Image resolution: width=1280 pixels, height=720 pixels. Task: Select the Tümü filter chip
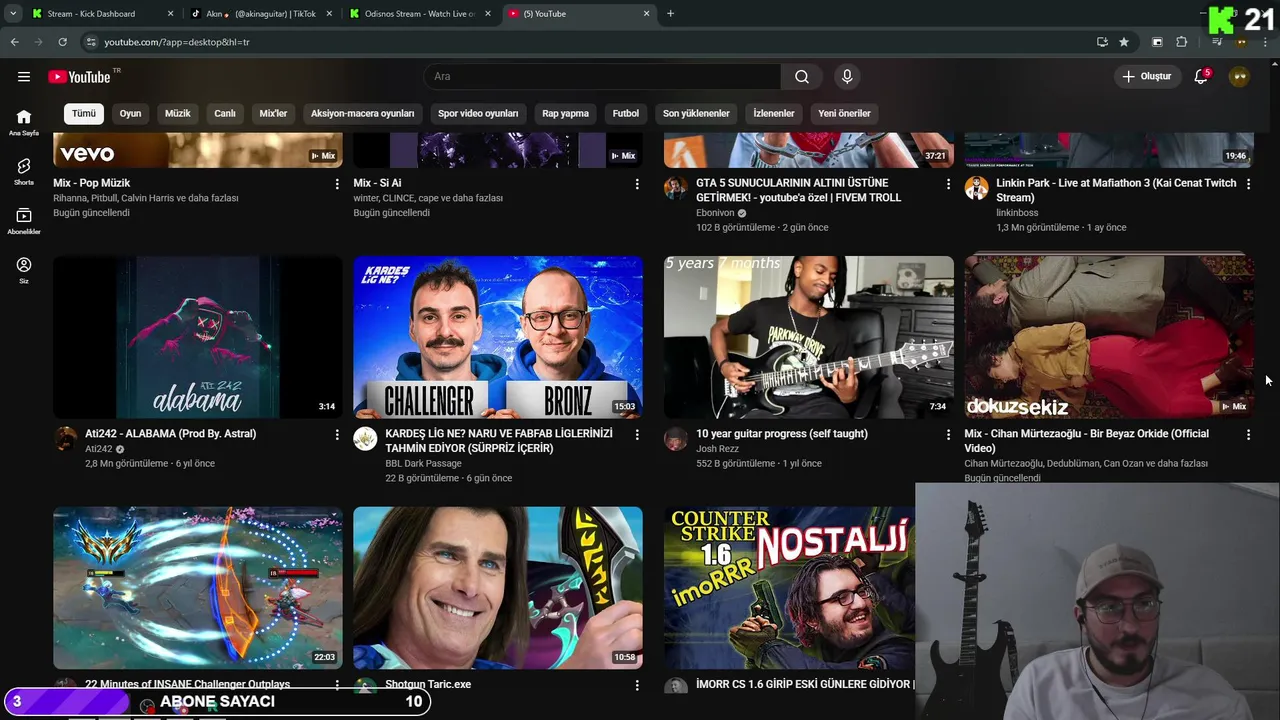pyautogui.click(x=84, y=113)
